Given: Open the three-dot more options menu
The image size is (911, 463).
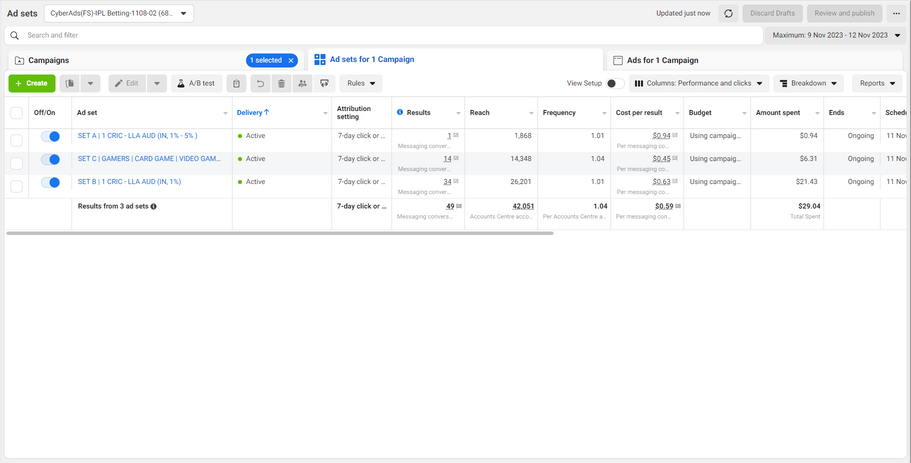Looking at the screenshot, I should [895, 13].
